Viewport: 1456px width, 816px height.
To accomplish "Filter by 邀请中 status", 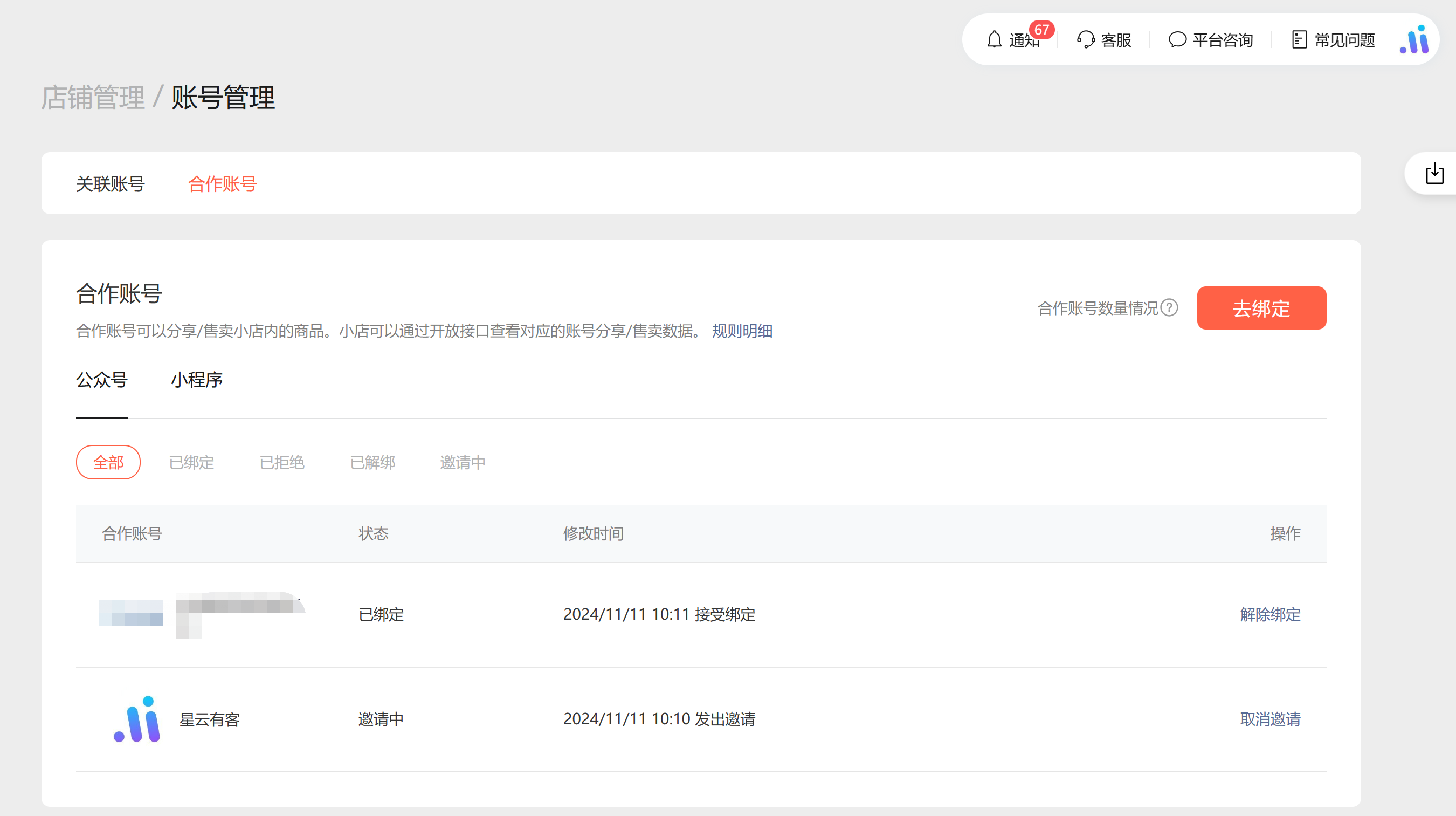I will (463, 463).
